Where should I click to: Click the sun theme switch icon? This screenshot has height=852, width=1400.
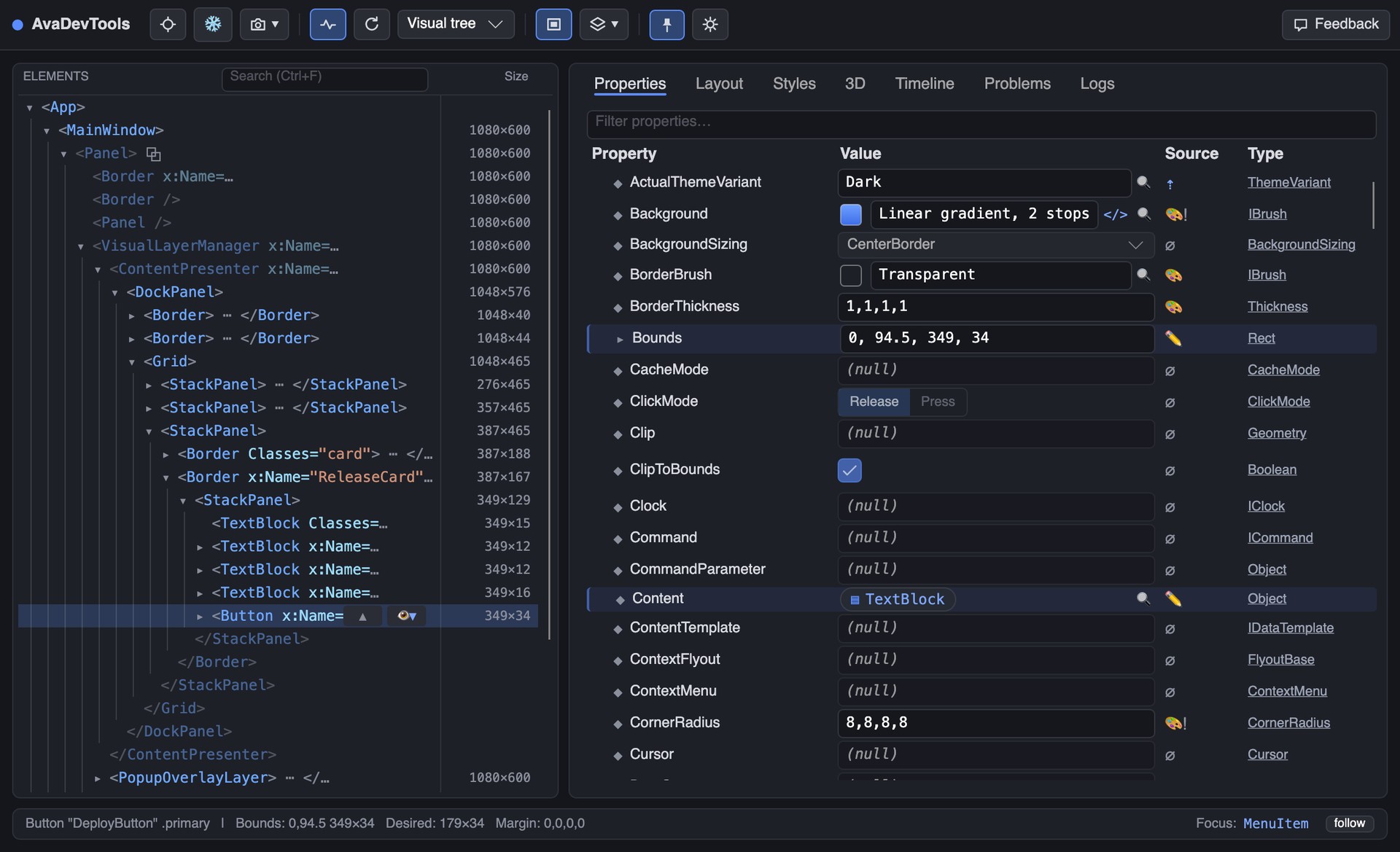tap(710, 24)
